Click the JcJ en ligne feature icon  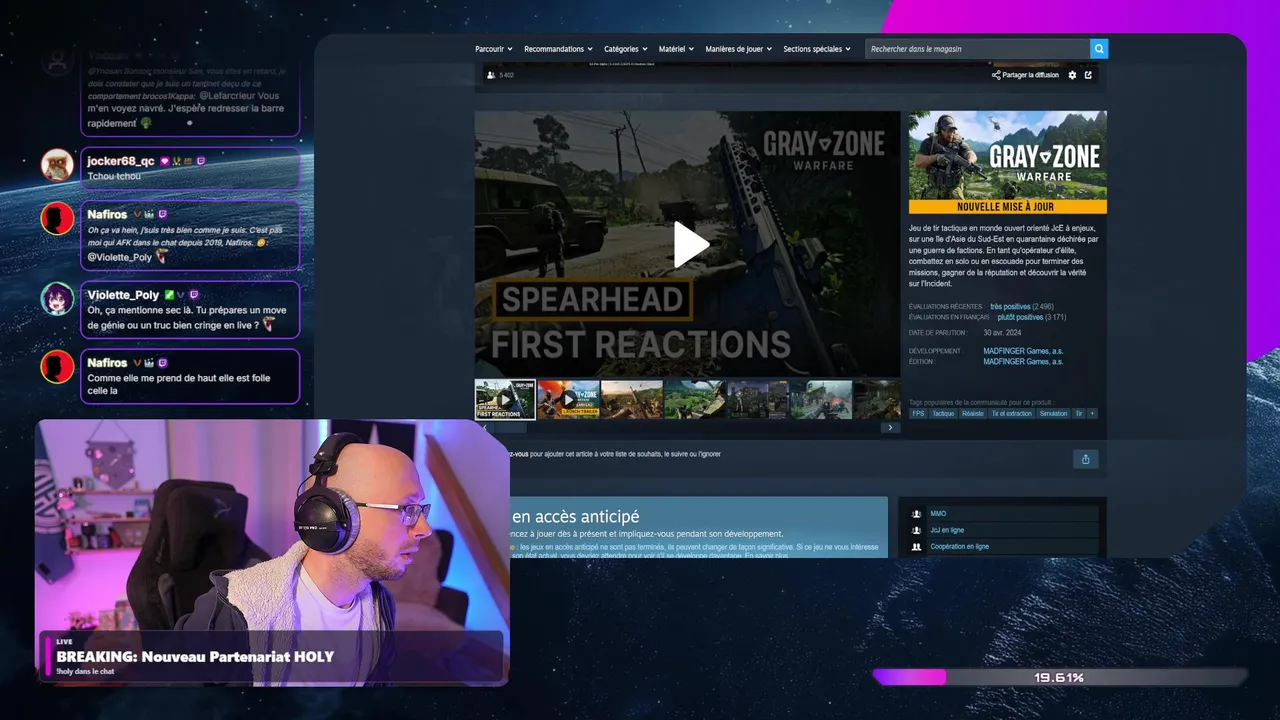point(916,530)
